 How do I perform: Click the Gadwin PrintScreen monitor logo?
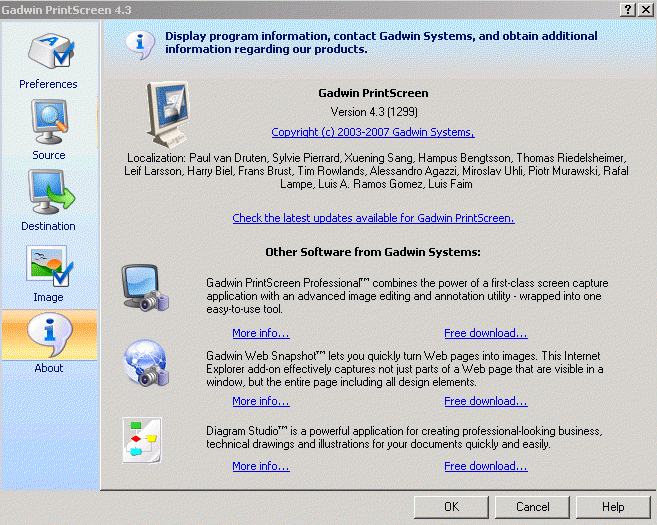tap(168, 114)
